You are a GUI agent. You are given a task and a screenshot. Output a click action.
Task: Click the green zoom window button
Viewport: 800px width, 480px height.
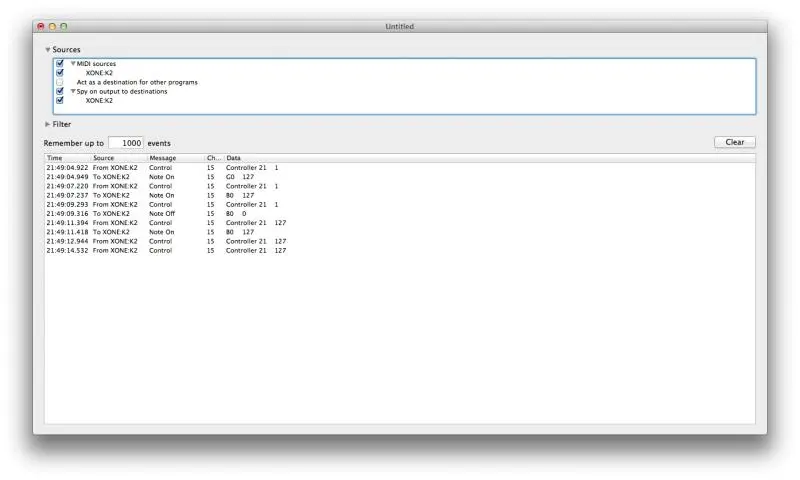point(64,26)
